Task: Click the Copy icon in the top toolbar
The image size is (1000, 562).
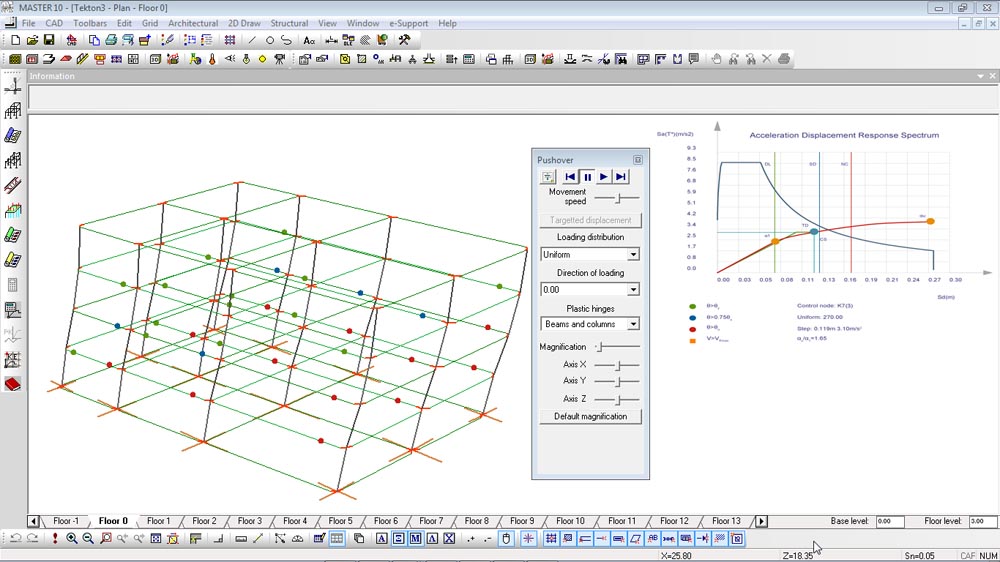Action: [94, 40]
